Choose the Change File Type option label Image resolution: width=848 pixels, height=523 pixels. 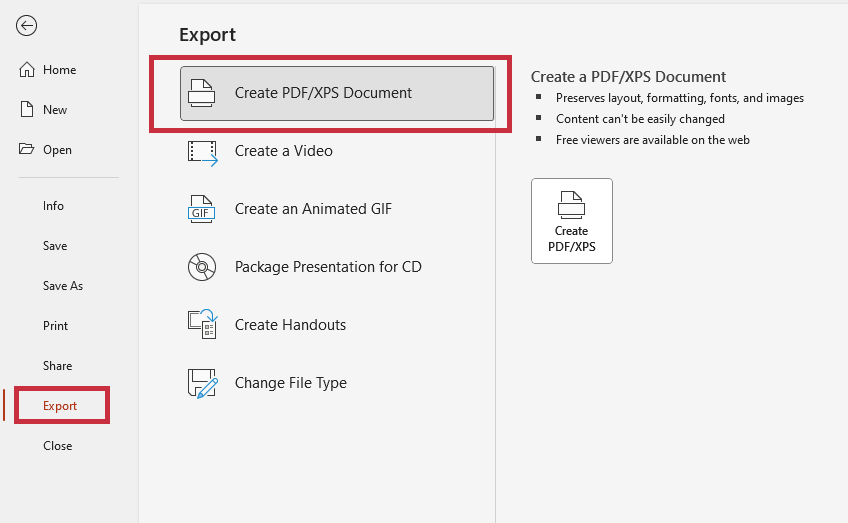tap(291, 383)
